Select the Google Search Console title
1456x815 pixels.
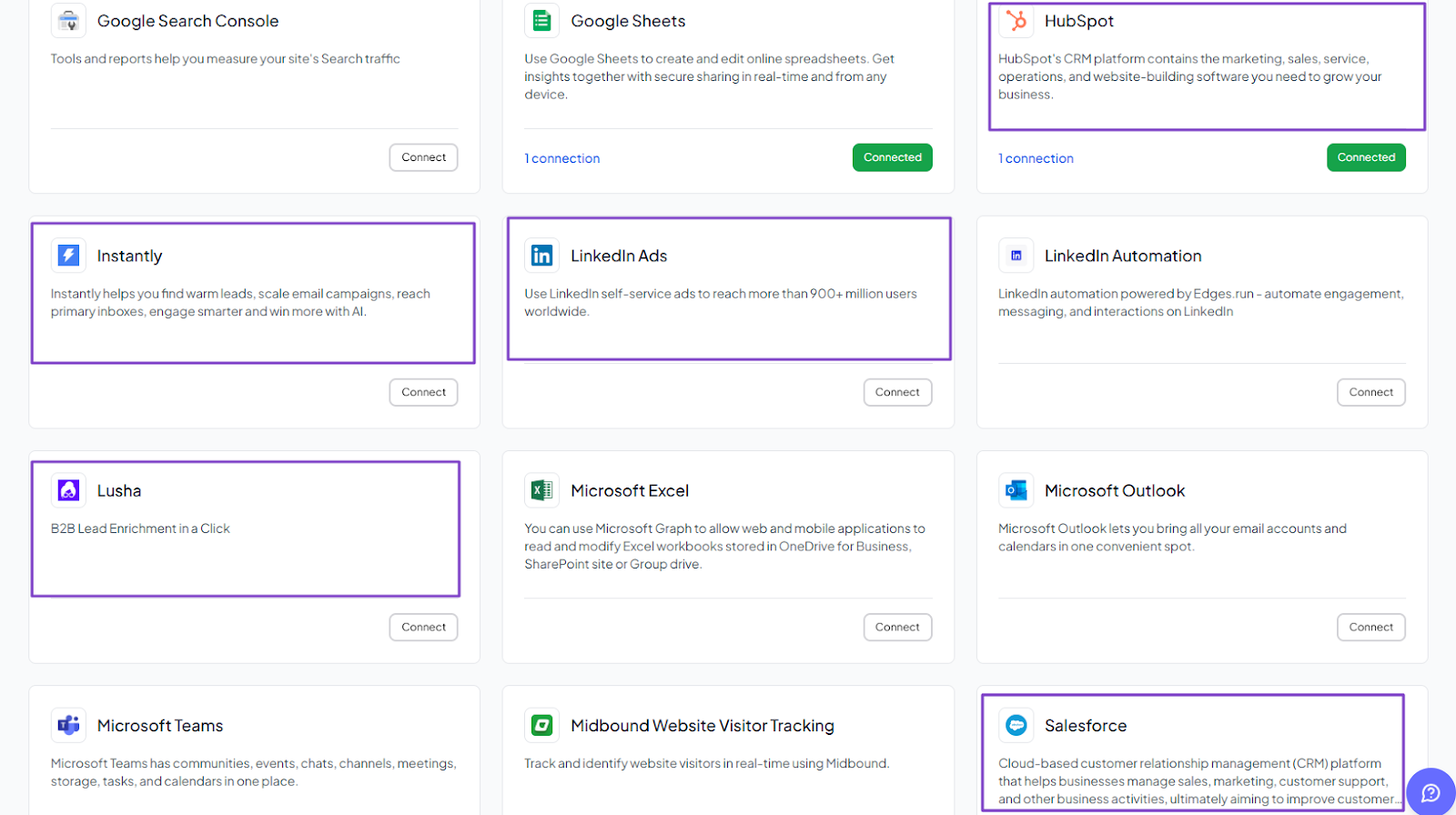pyautogui.click(x=187, y=21)
